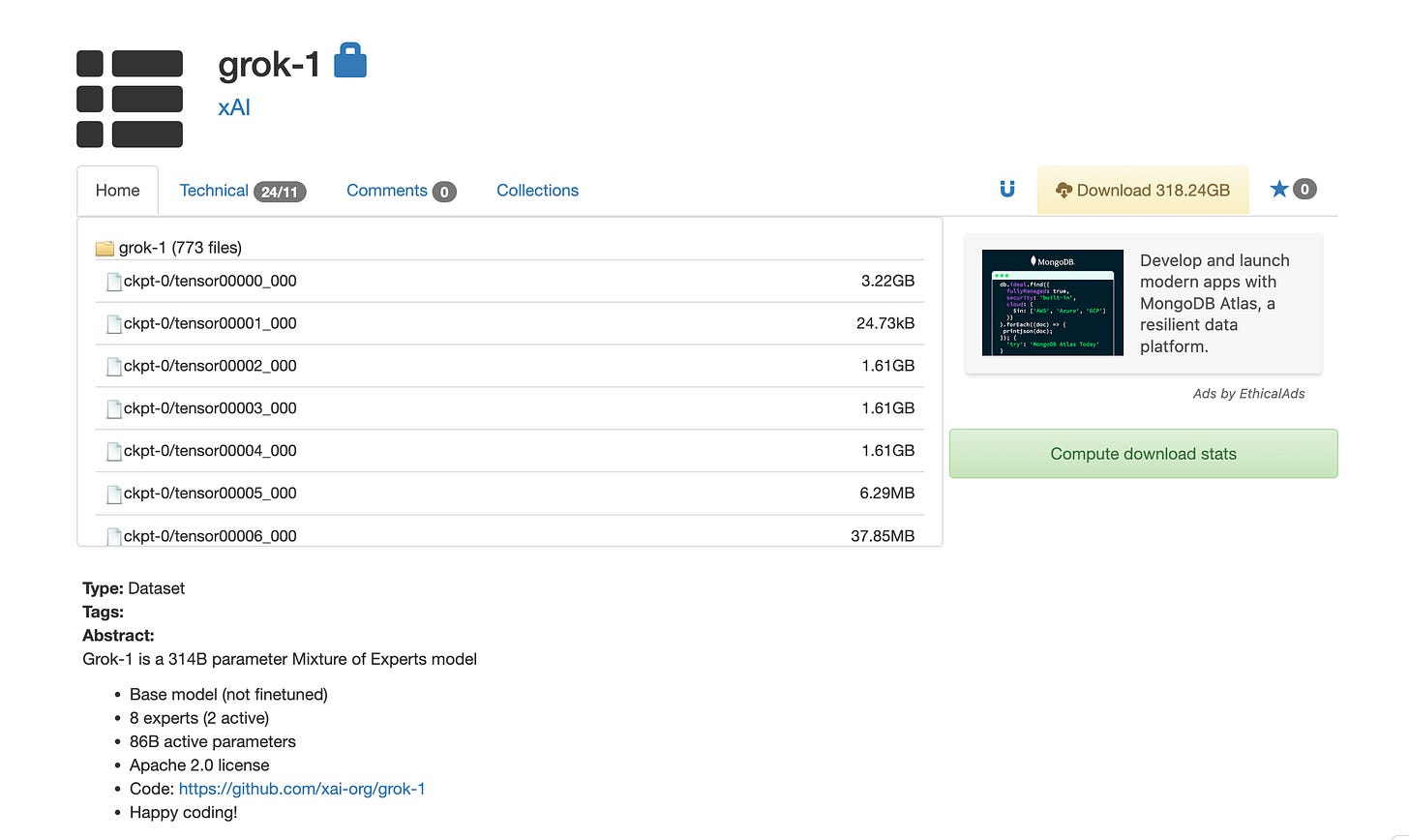Image resolution: width=1409 pixels, height=840 pixels.
Task: Select ckpt-0/tensor00002_000 file name
Action: click(210, 366)
